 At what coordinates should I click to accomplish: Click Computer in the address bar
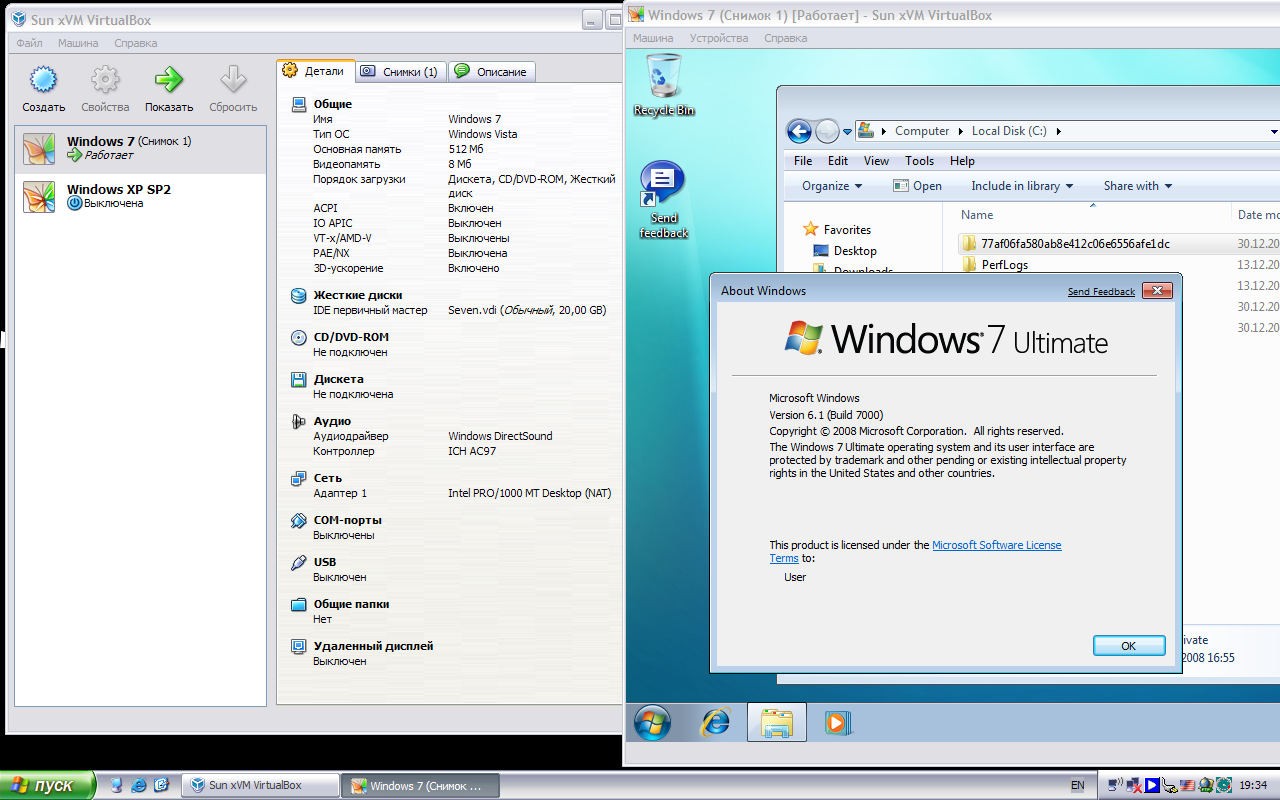922,131
